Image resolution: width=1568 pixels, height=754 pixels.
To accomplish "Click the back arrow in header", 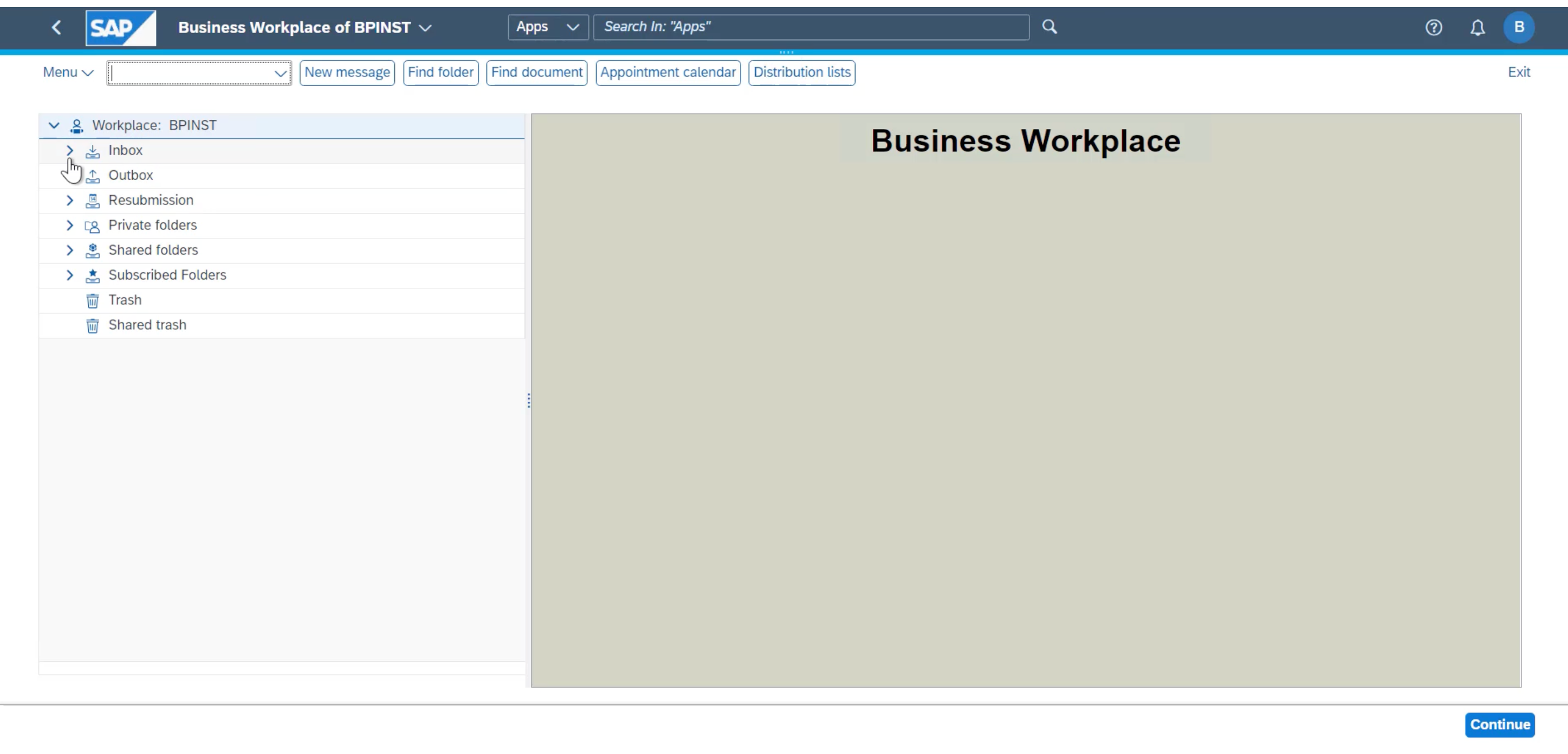I will tap(56, 28).
